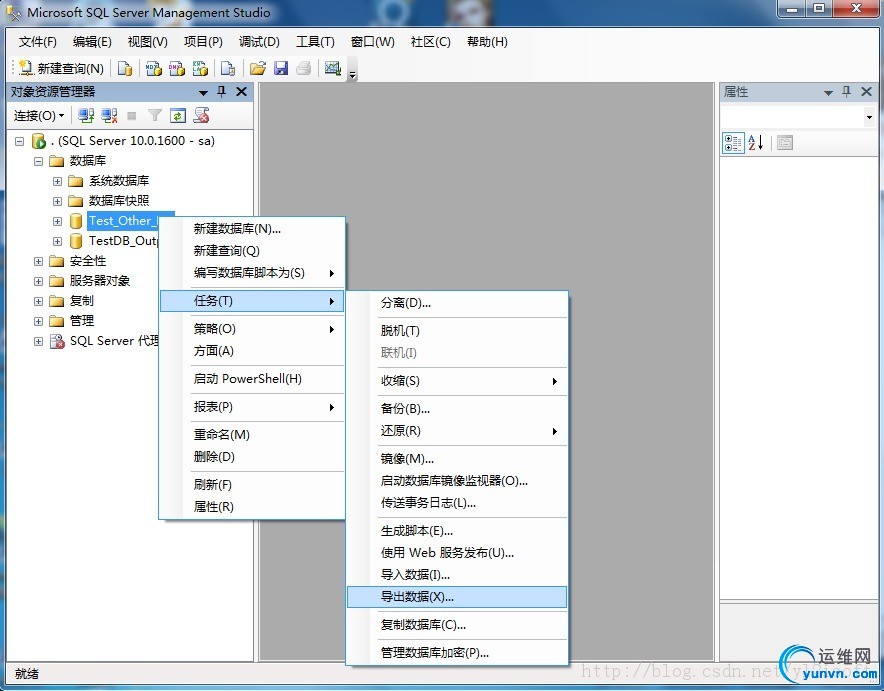Click the scroll icon with red X
Screen dimensions: 884x691
point(201,116)
